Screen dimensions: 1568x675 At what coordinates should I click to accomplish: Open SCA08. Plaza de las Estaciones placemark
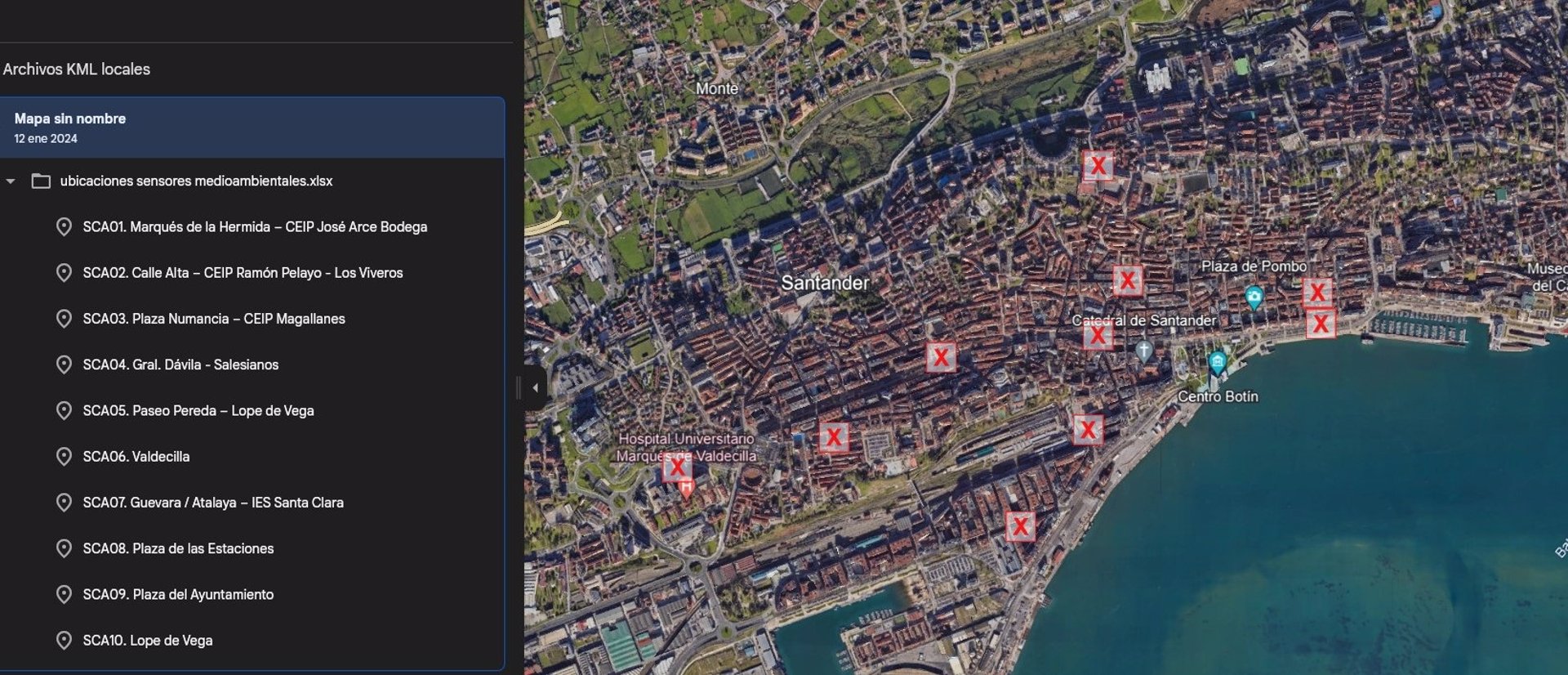(x=178, y=548)
